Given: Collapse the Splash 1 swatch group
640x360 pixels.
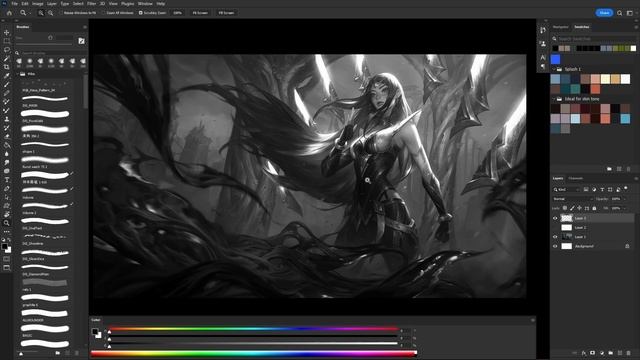Looking at the screenshot, I should [554, 69].
